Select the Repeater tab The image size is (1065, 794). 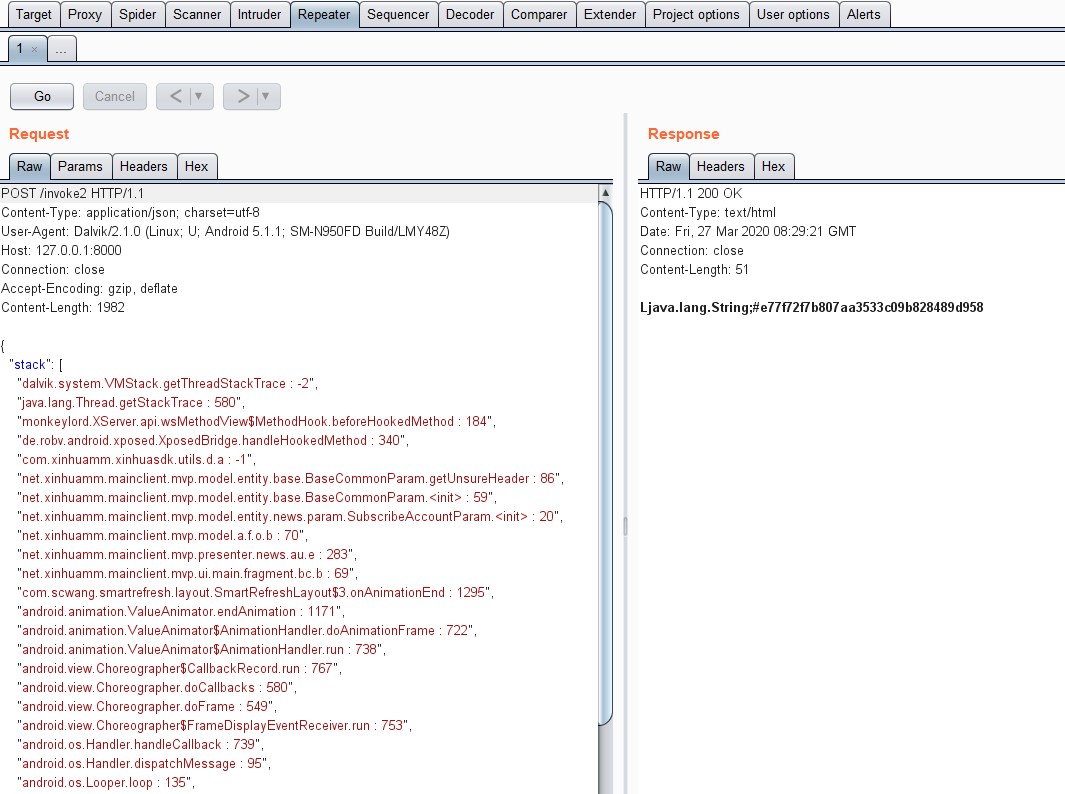point(324,14)
